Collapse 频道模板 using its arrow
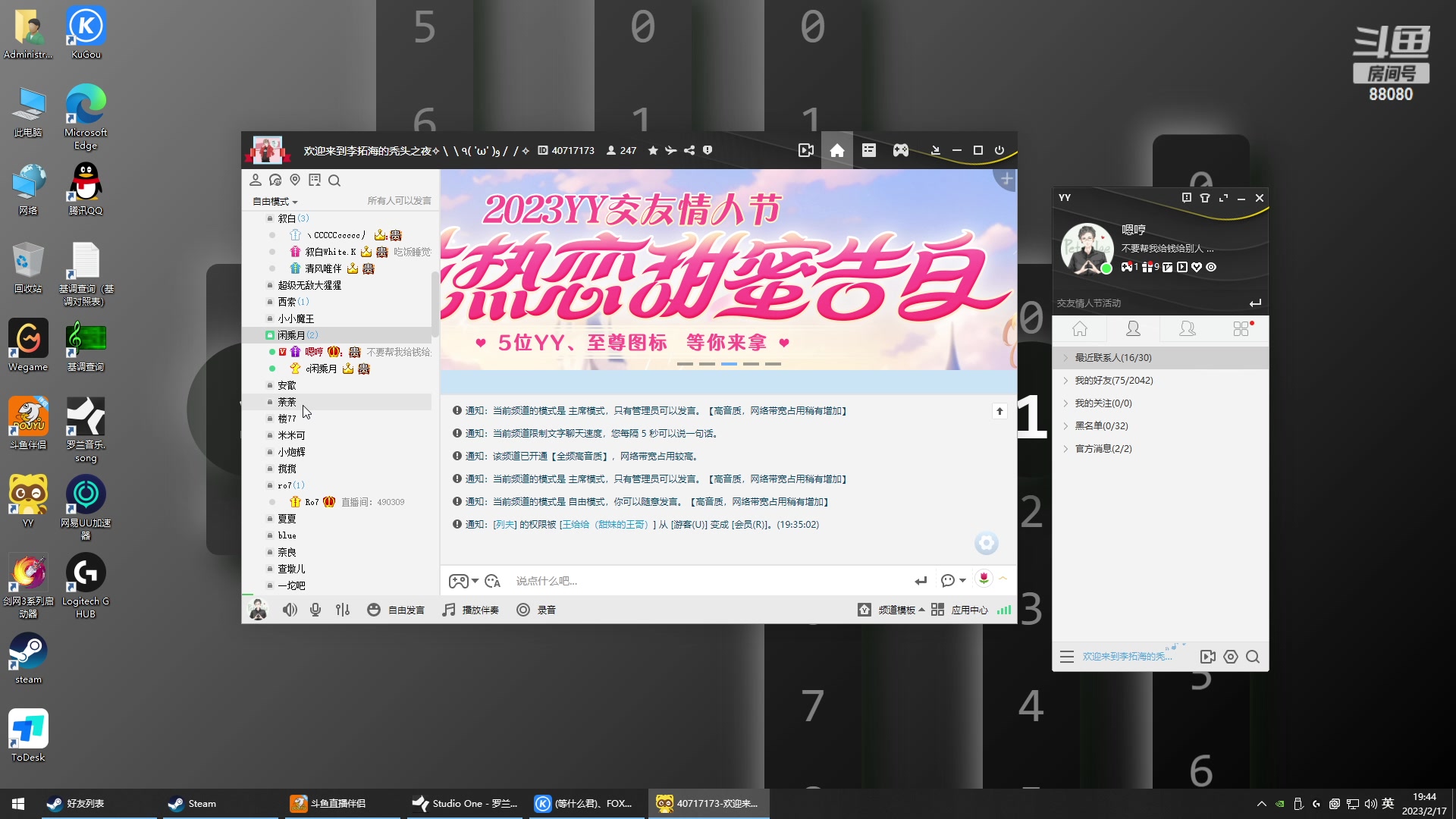1456x819 pixels. [921, 609]
